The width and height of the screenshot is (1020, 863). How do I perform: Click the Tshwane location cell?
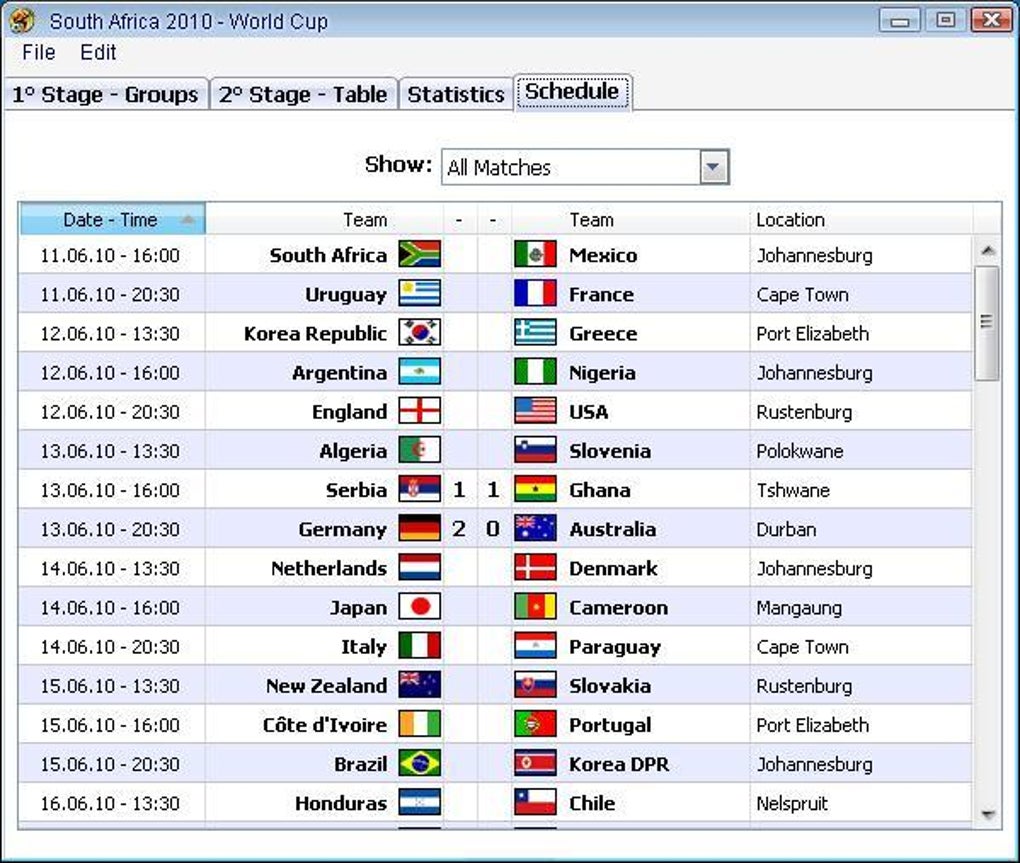coord(861,490)
